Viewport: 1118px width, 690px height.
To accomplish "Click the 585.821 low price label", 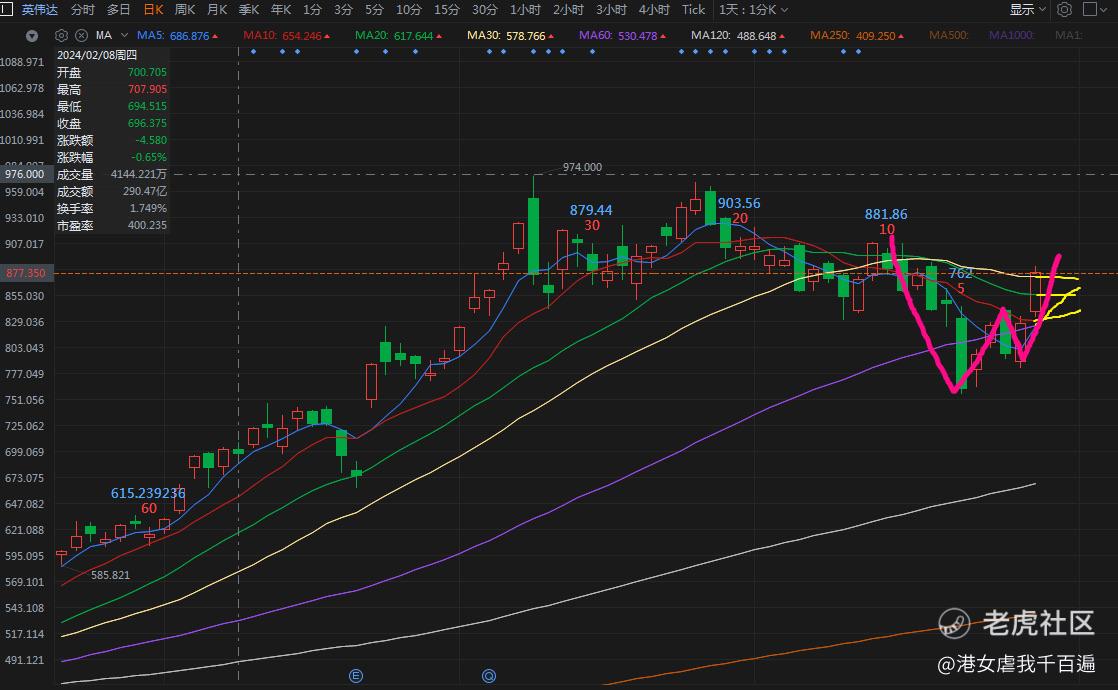I will pos(111,575).
